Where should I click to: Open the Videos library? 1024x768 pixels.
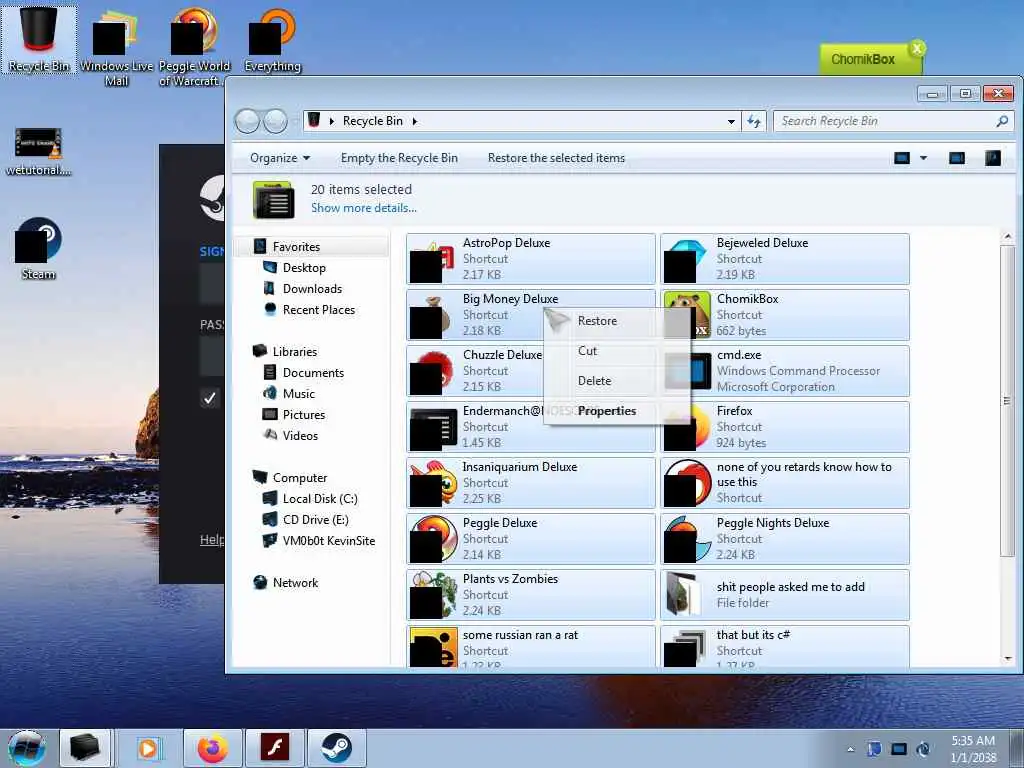[x=300, y=436]
